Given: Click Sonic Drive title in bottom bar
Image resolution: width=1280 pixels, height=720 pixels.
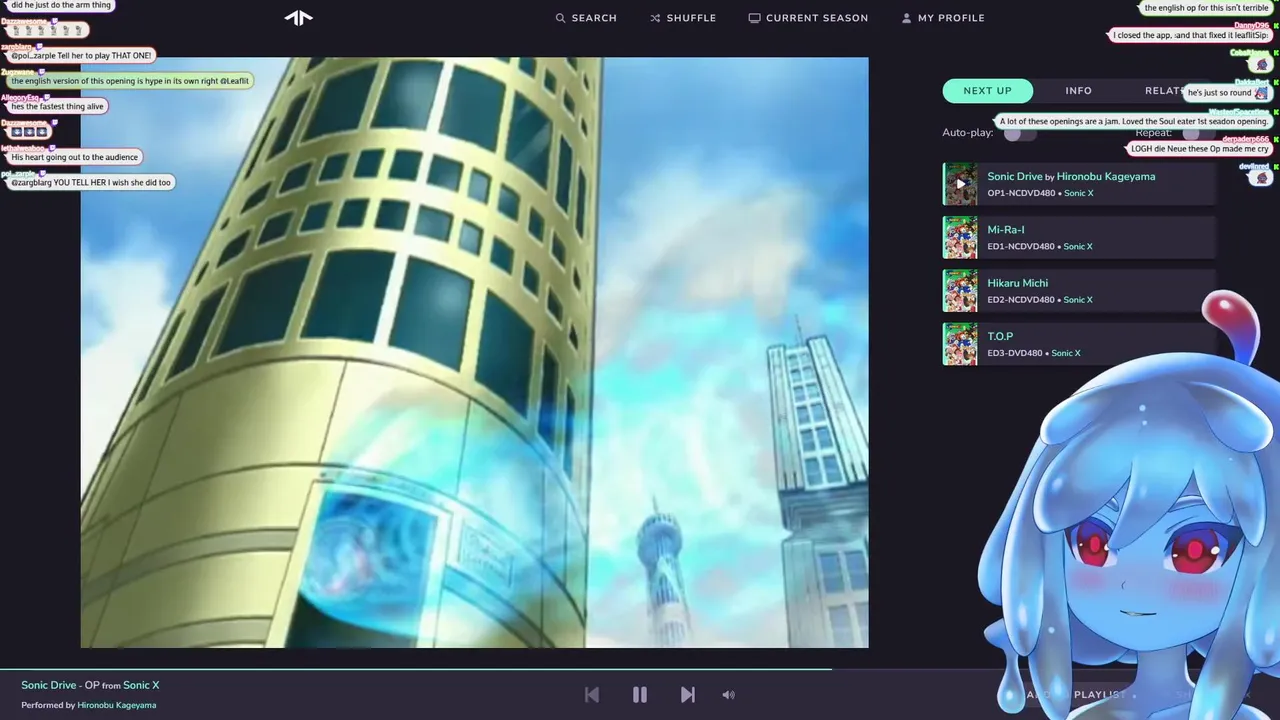Looking at the screenshot, I should (x=49, y=685).
